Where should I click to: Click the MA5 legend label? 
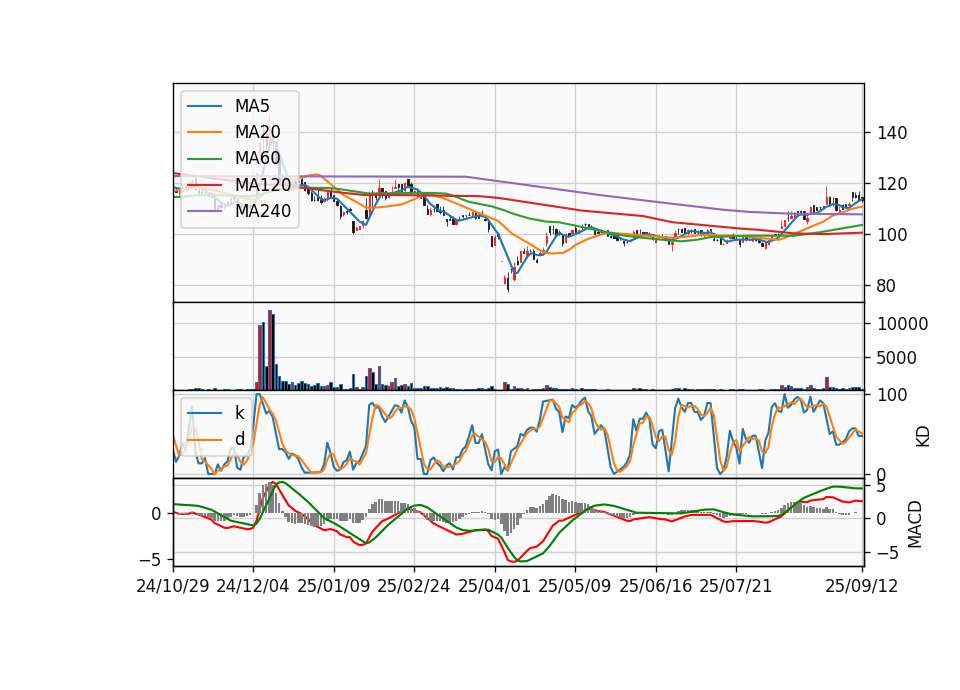click(x=252, y=106)
